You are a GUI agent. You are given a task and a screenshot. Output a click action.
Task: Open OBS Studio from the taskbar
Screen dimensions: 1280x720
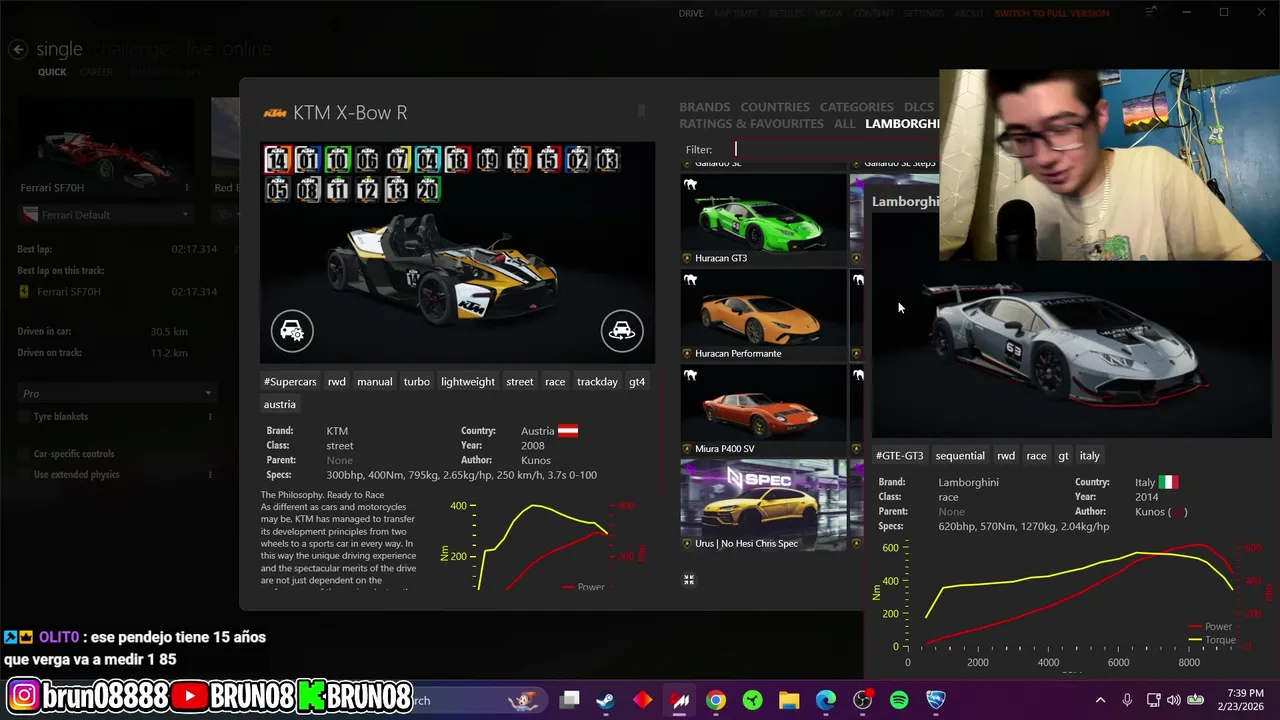click(x=863, y=700)
